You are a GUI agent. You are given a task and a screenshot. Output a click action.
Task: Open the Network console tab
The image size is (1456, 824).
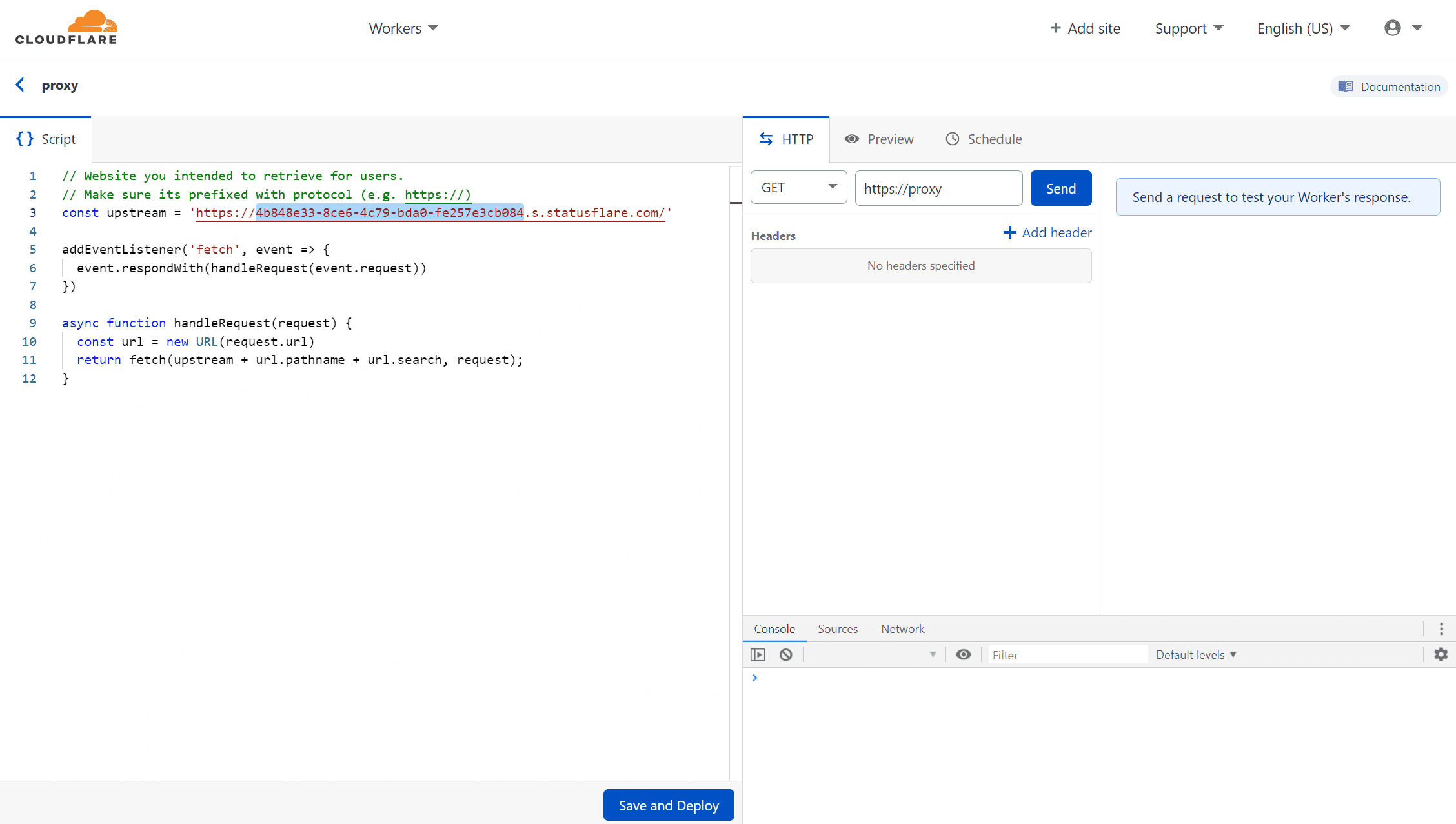(902, 628)
